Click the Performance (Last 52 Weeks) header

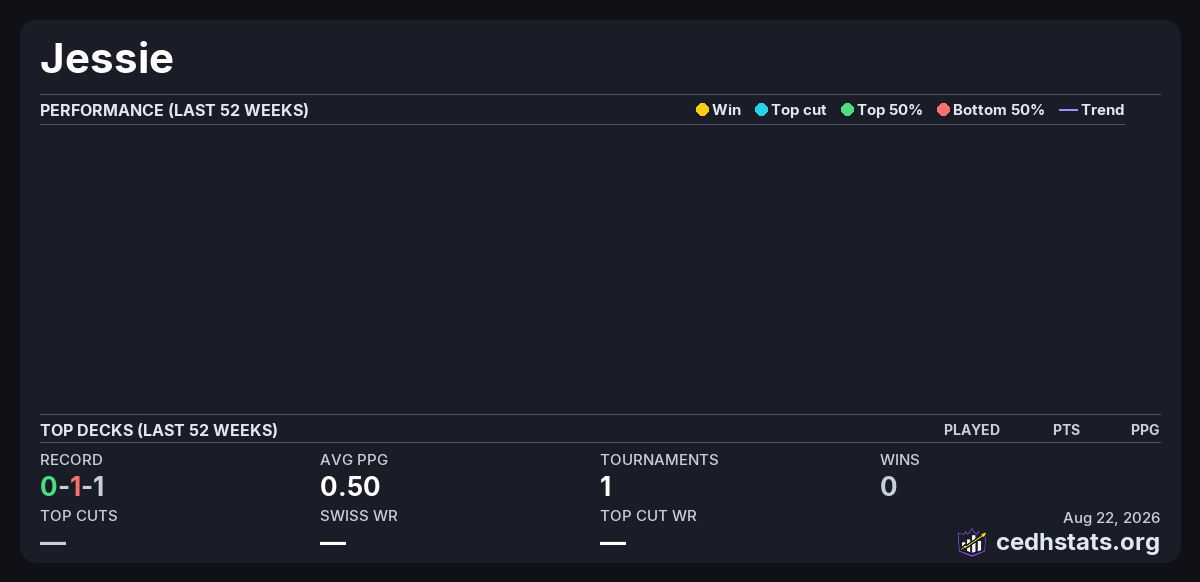[x=174, y=110]
